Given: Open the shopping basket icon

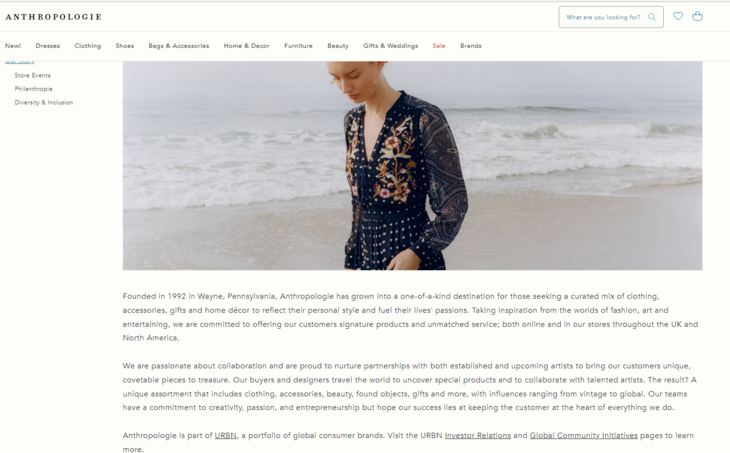Looking at the screenshot, I should pos(697,16).
